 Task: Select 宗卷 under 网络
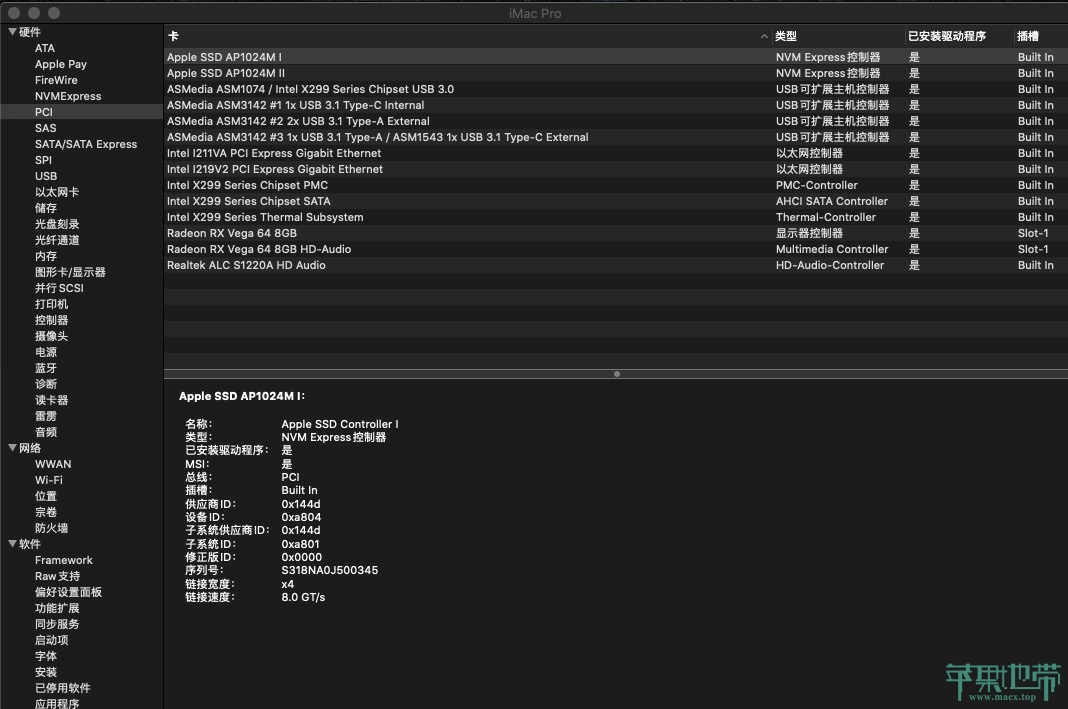[46, 512]
